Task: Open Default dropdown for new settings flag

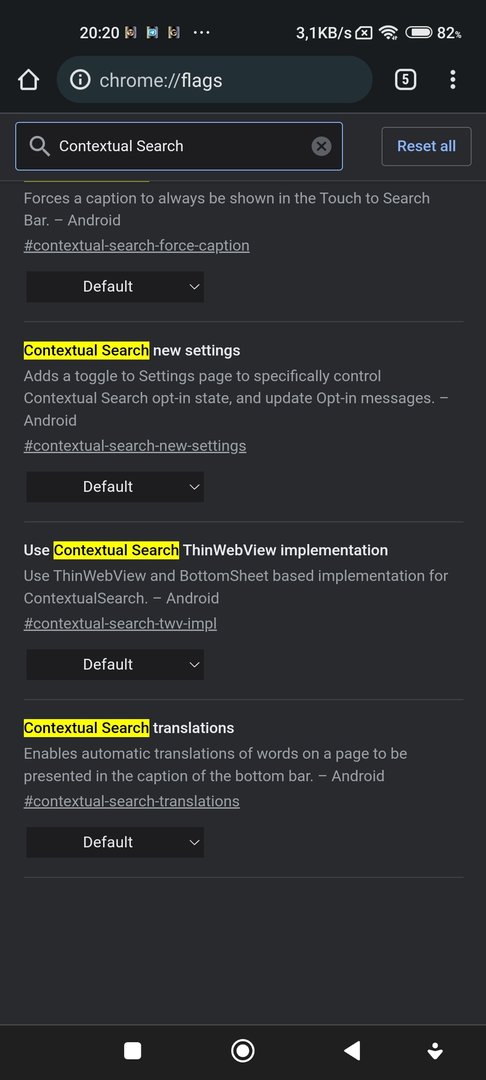Action: pos(115,487)
